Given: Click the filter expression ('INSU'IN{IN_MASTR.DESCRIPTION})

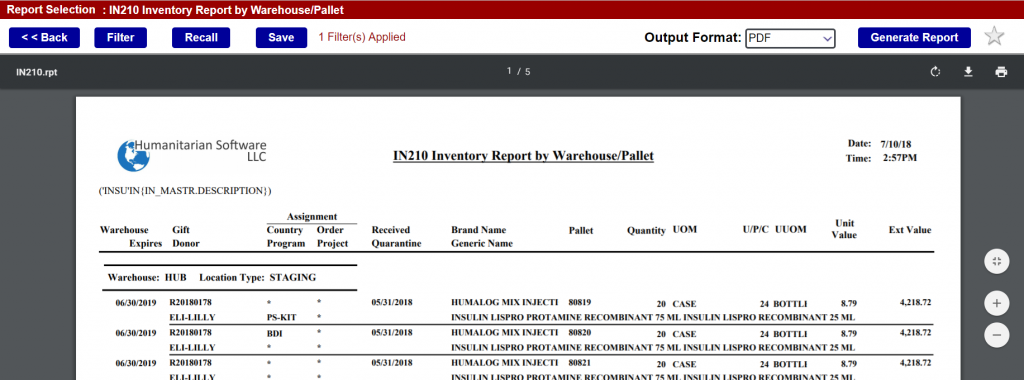Looking at the screenshot, I should click(185, 191).
